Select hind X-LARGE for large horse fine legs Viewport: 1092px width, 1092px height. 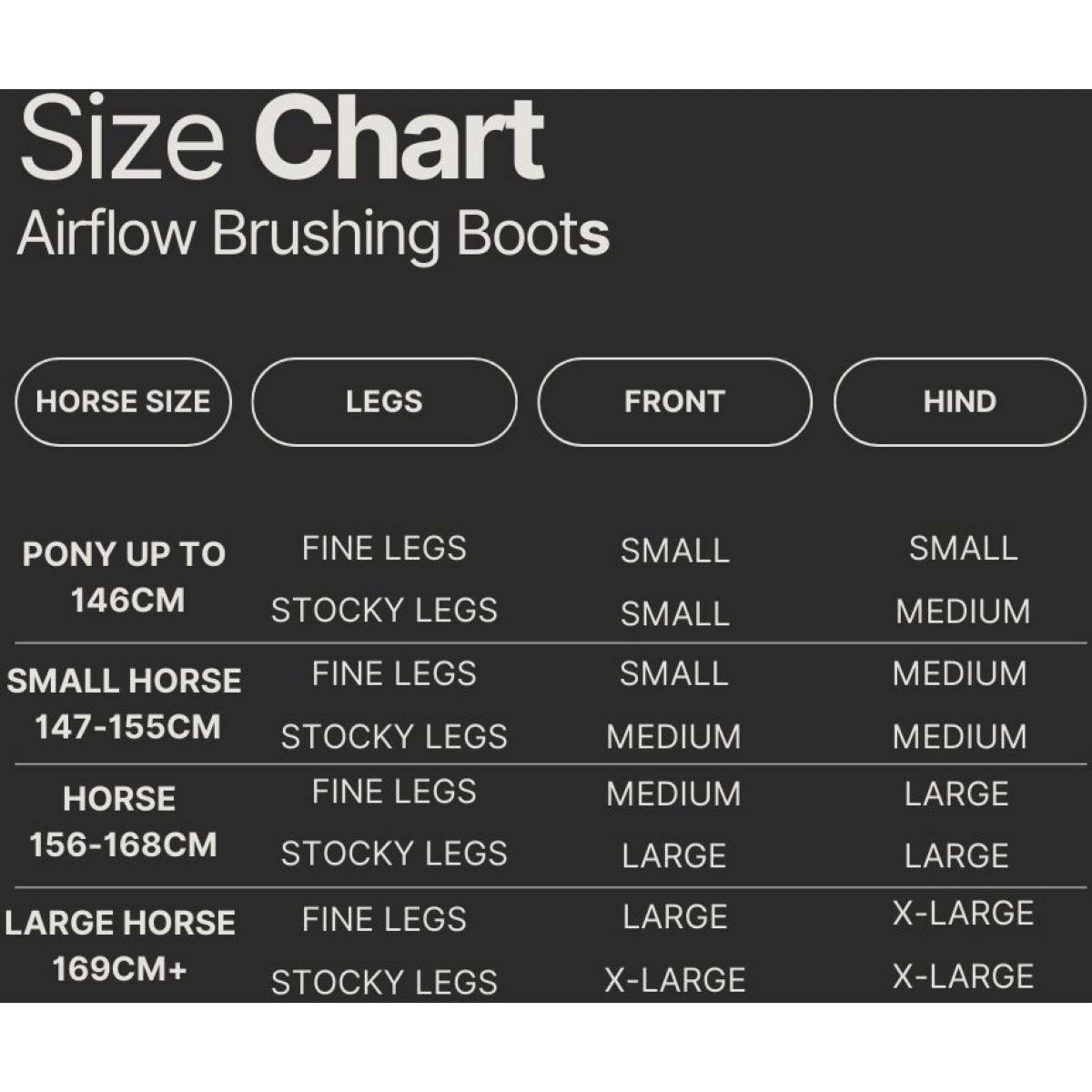click(963, 913)
